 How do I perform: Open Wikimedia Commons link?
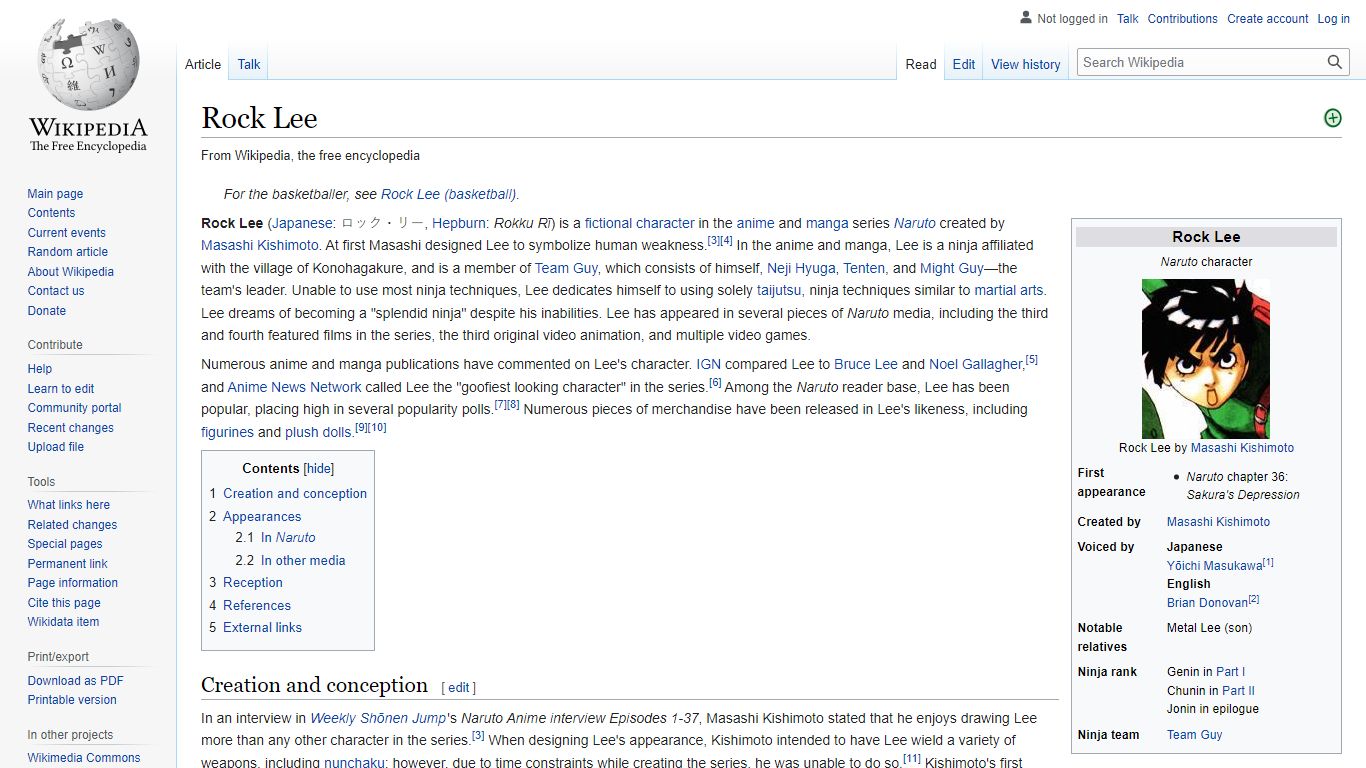click(x=84, y=758)
